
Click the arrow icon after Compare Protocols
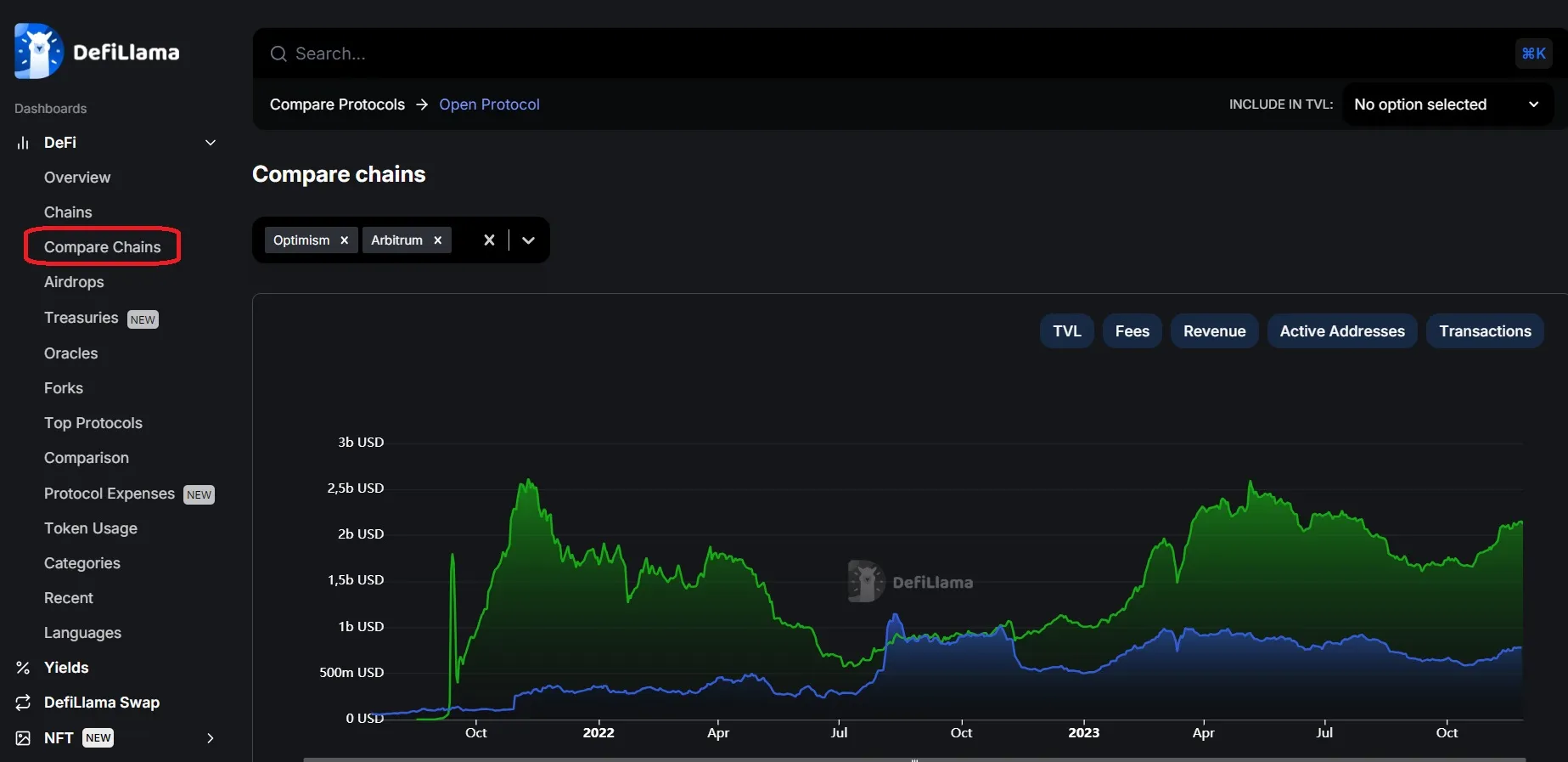[422, 104]
